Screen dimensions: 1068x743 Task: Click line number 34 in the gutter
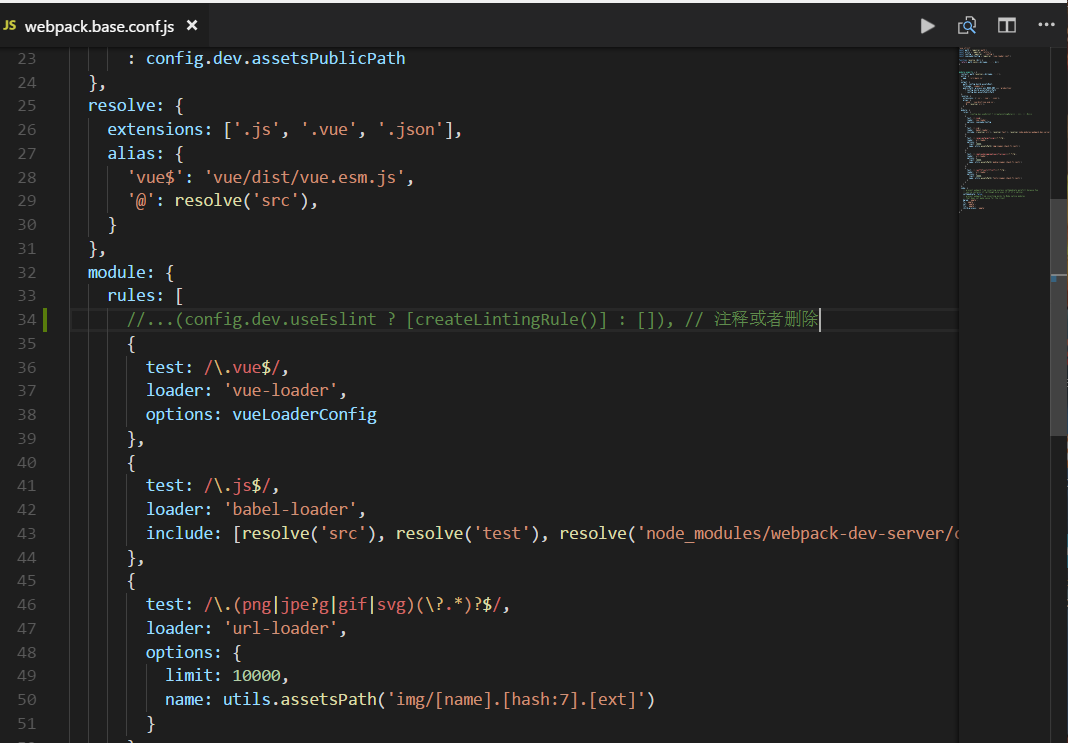26,318
